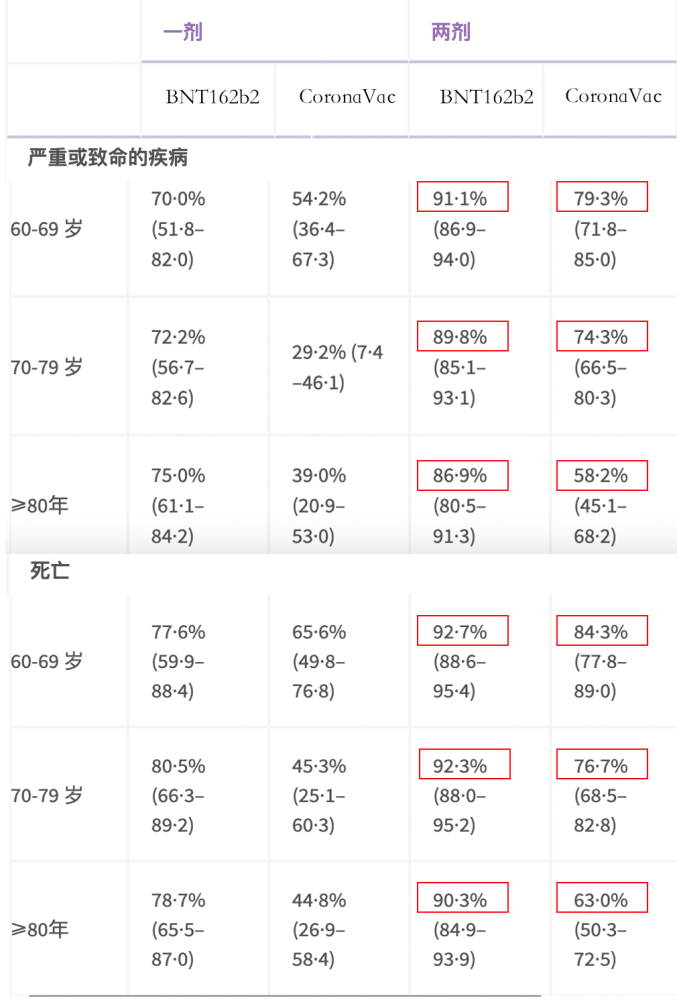Click the red-boxed 79·3% value
The width and height of the screenshot is (677, 1000).
click(602, 198)
